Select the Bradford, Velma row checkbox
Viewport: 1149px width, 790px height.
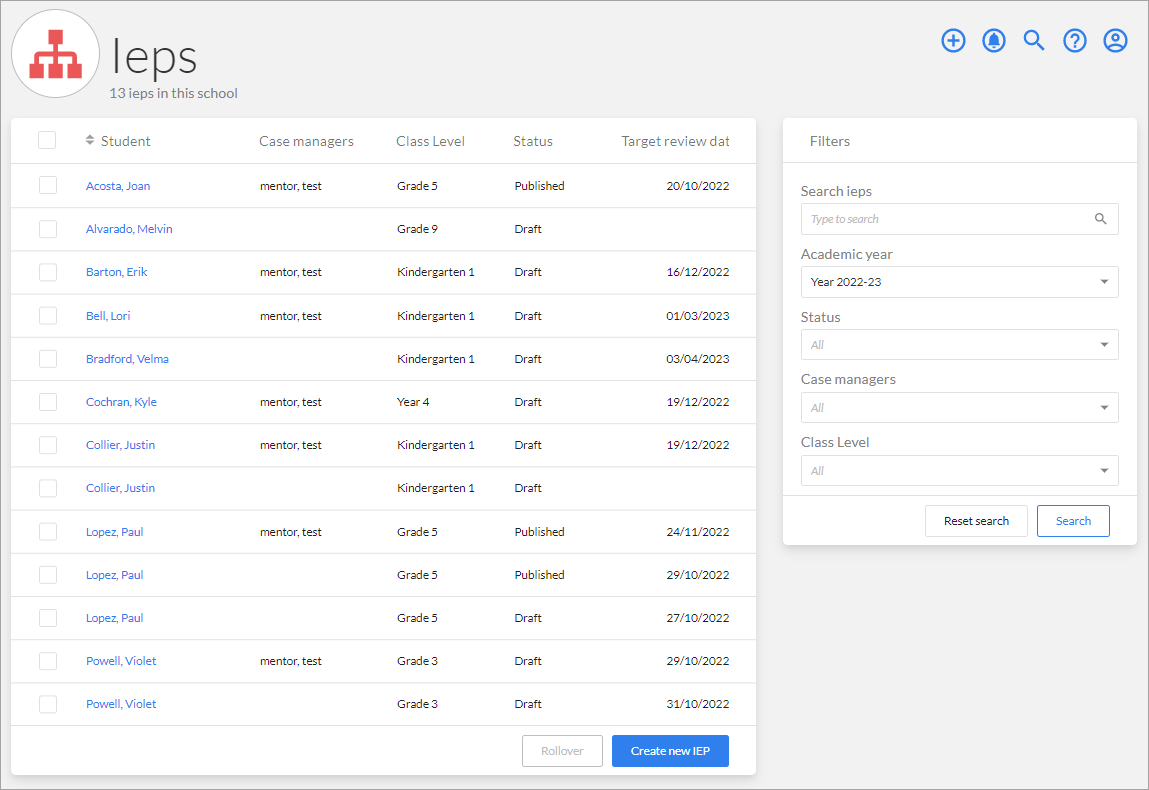(x=48, y=359)
